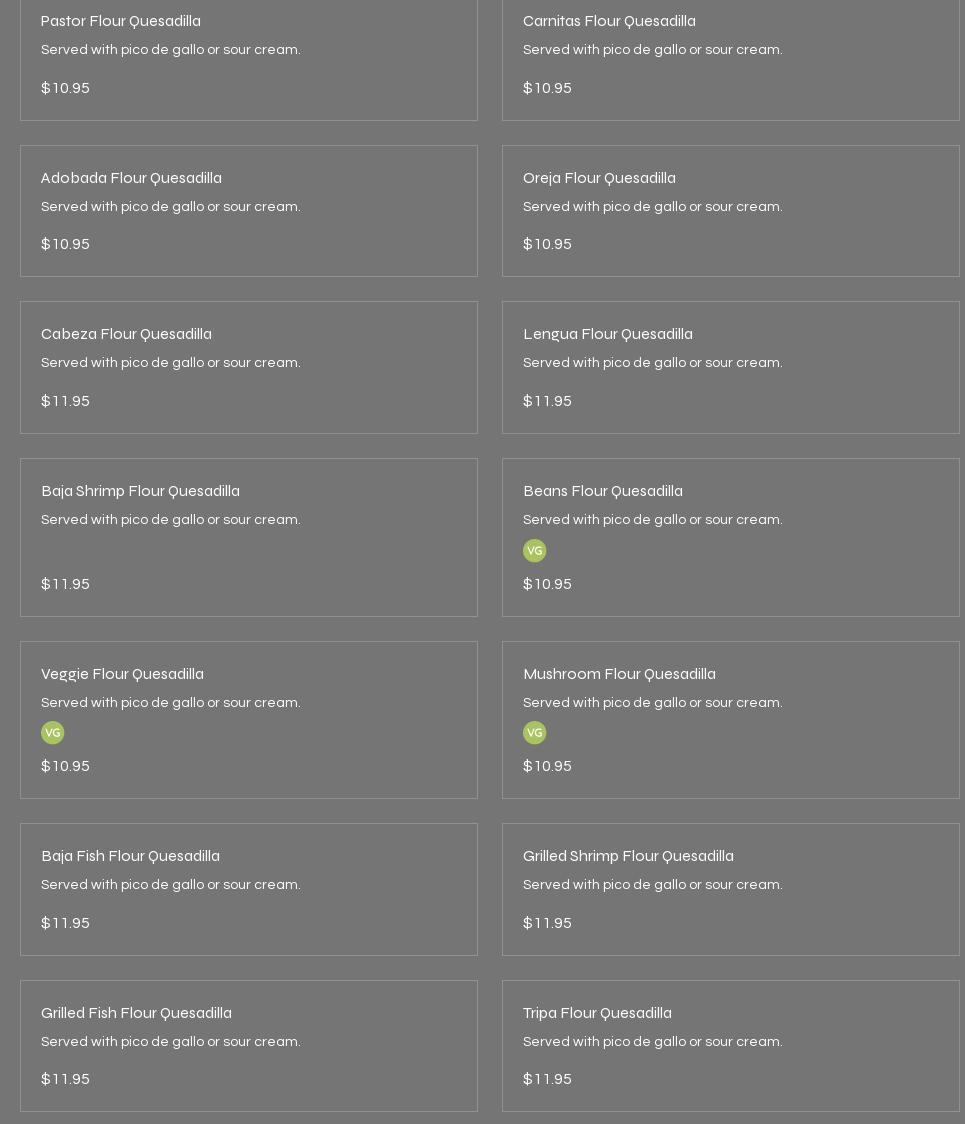
Task: Select the Baja Fish Flour Quesadilla title
Action: (x=130, y=856)
